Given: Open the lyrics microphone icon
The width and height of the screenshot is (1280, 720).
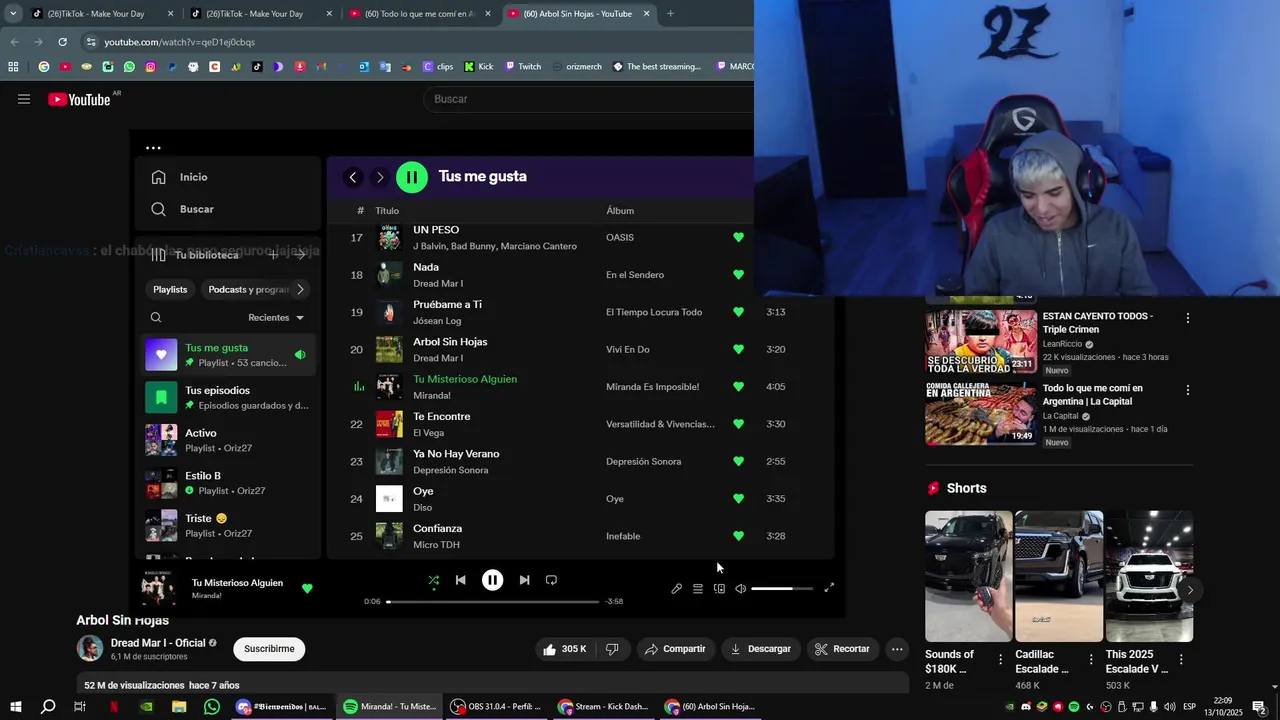Looking at the screenshot, I should [x=676, y=589].
